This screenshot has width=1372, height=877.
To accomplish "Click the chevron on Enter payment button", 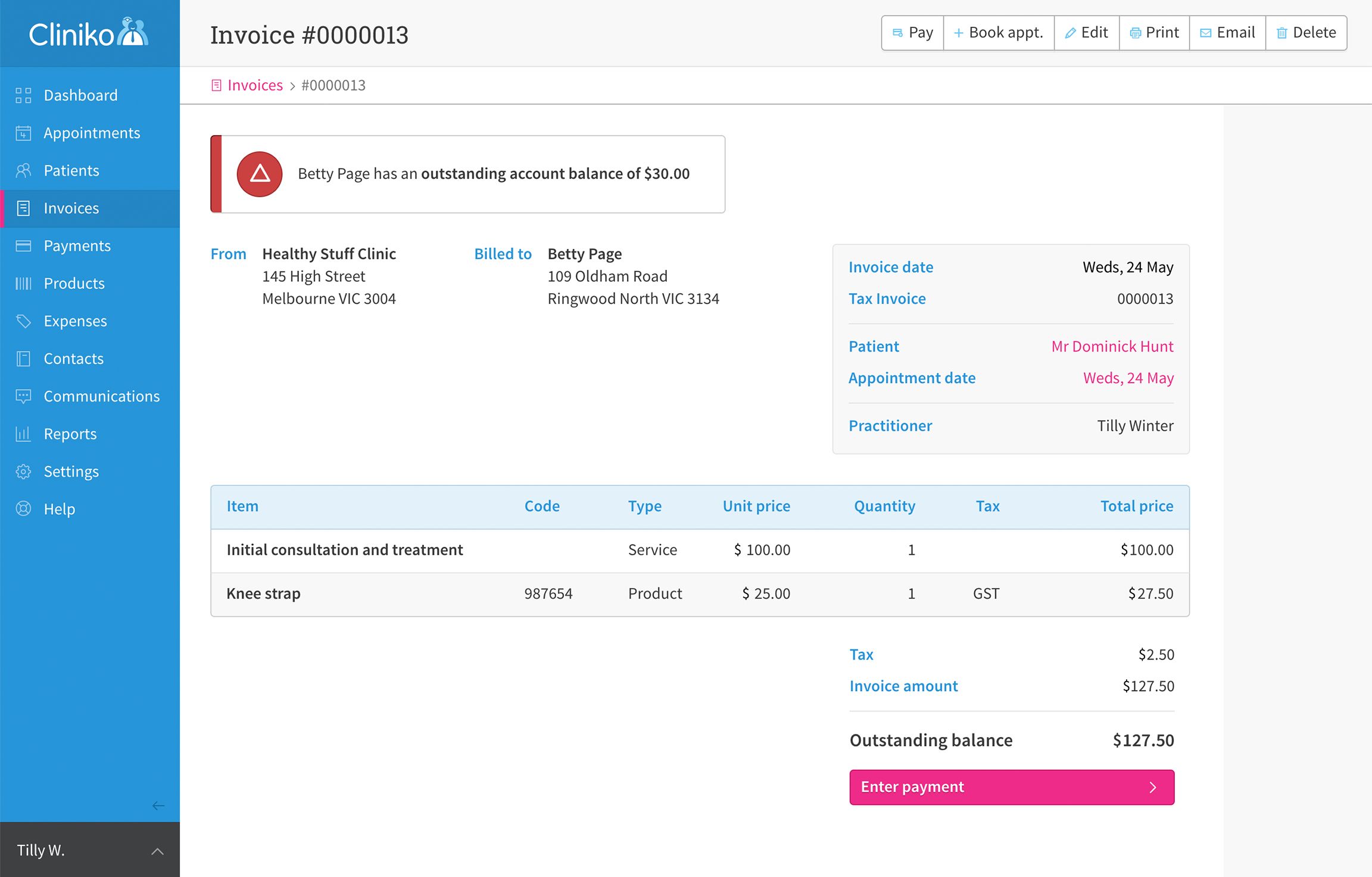I will 1153,787.
